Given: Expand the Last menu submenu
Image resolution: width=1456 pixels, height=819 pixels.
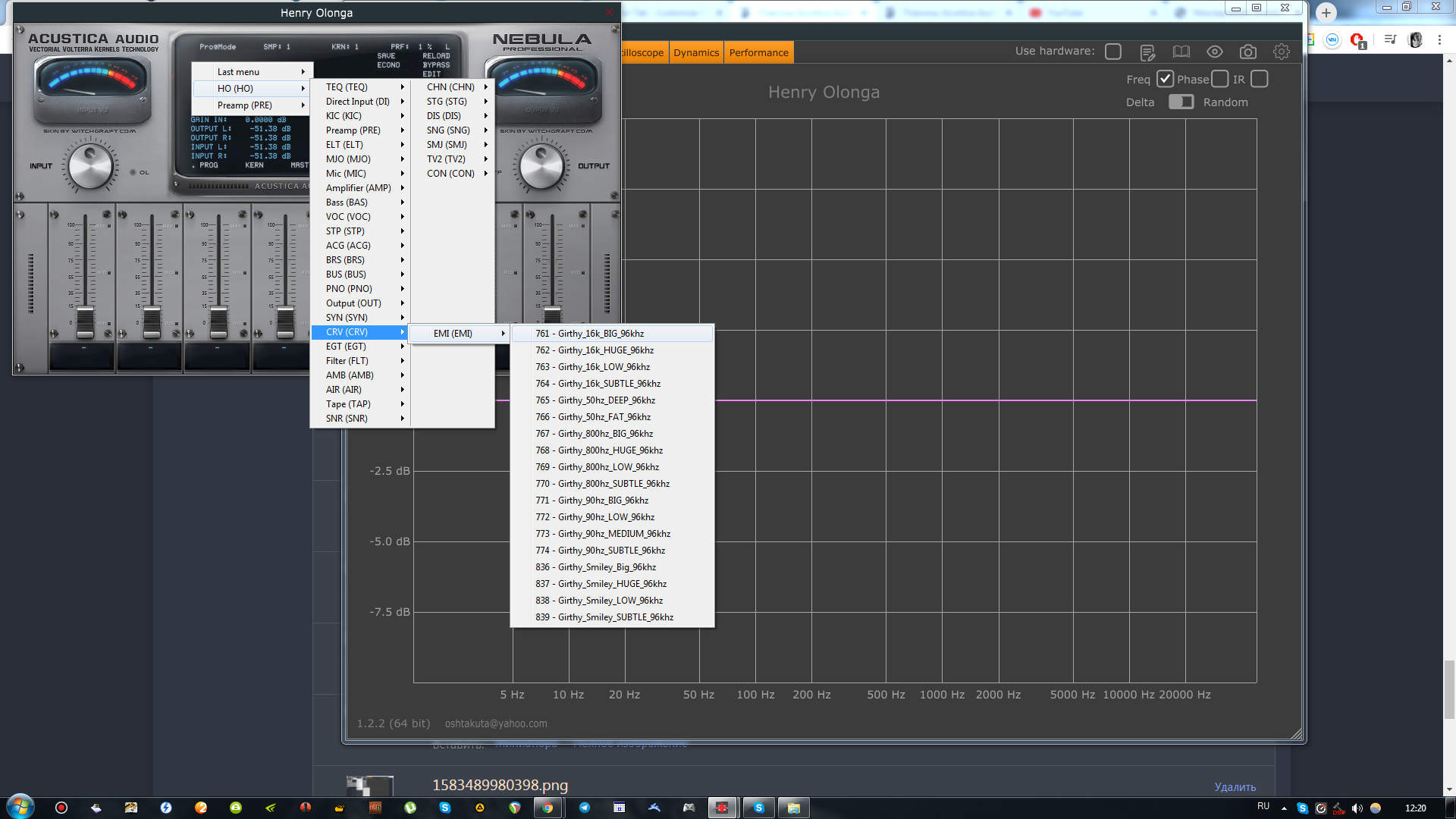Looking at the screenshot, I should click(252, 72).
